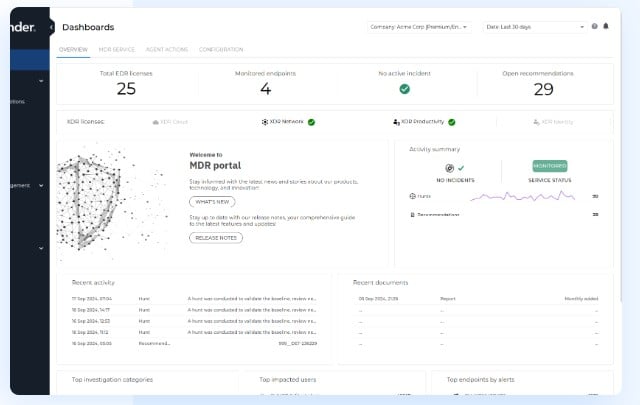The image size is (640, 405).
Task: Click the NO INCIDENTS label
Action: [x=455, y=180]
